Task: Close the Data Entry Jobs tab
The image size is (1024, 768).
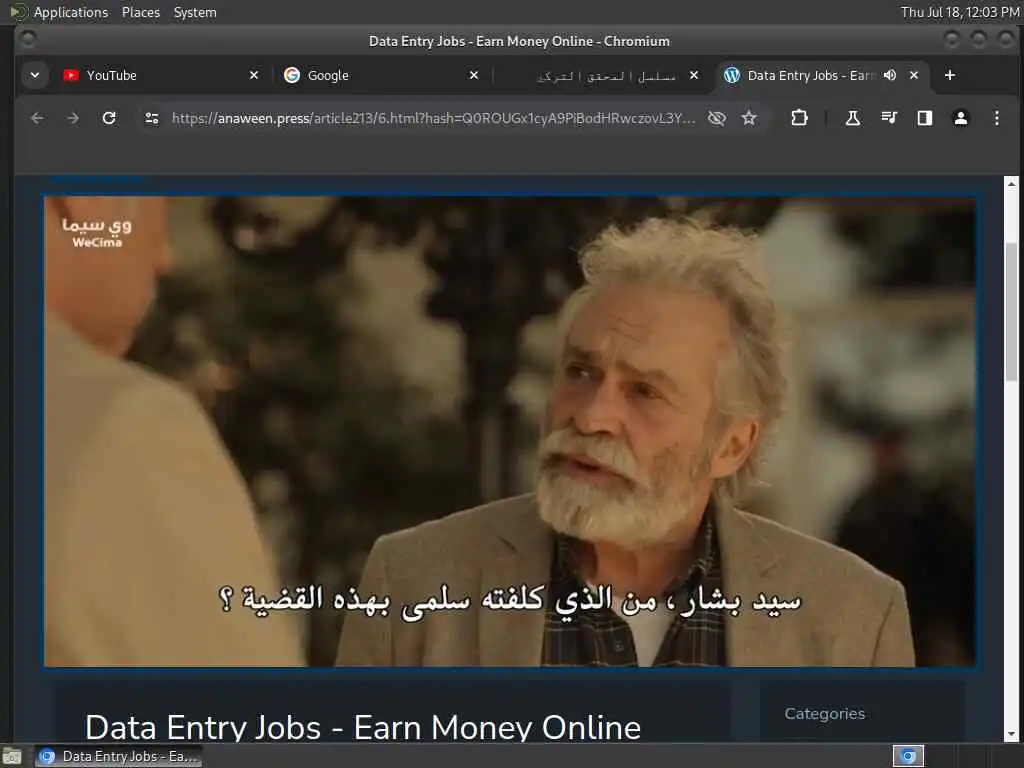Action: coord(914,75)
